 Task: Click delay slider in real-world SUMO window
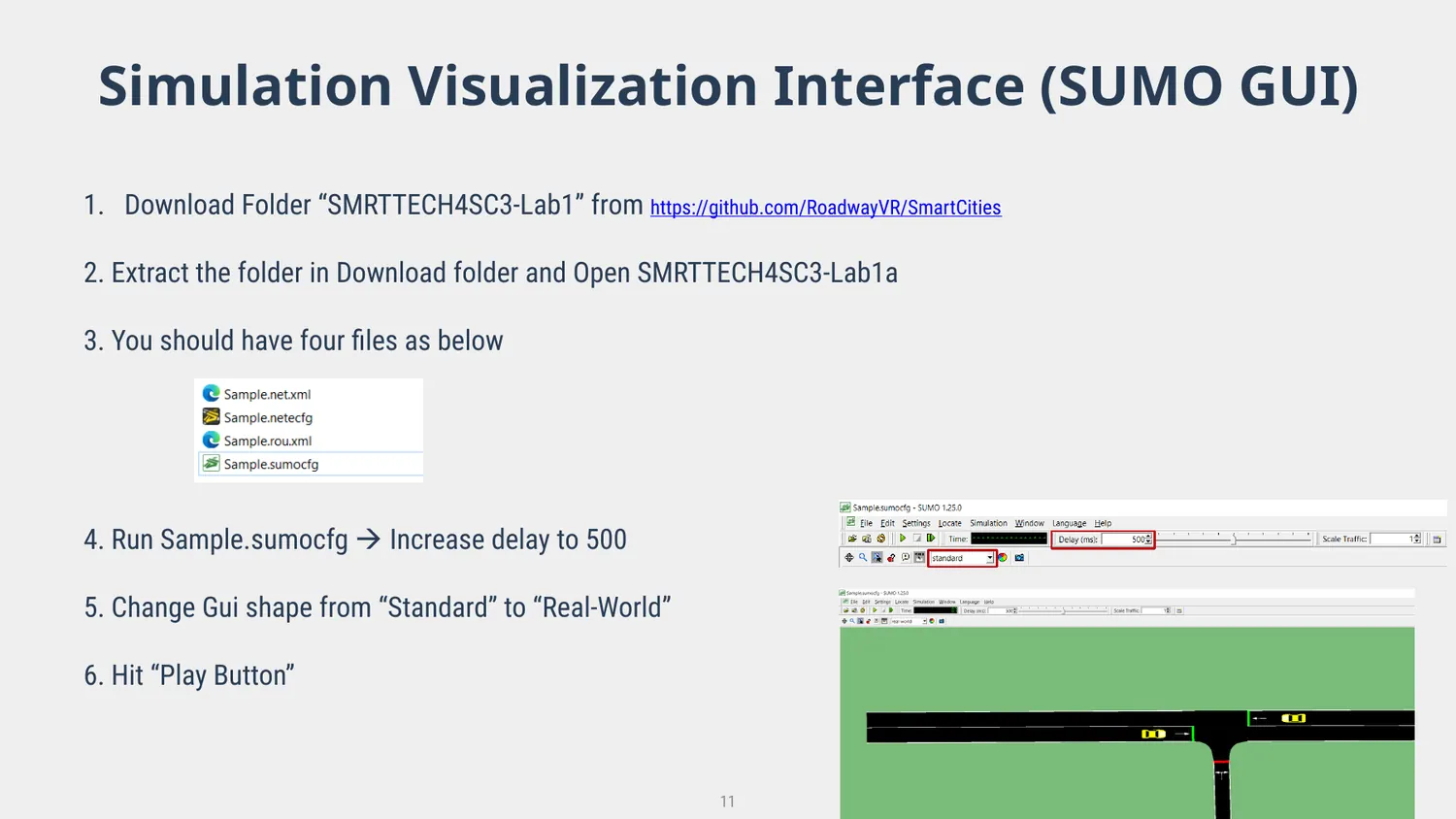tap(1064, 611)
